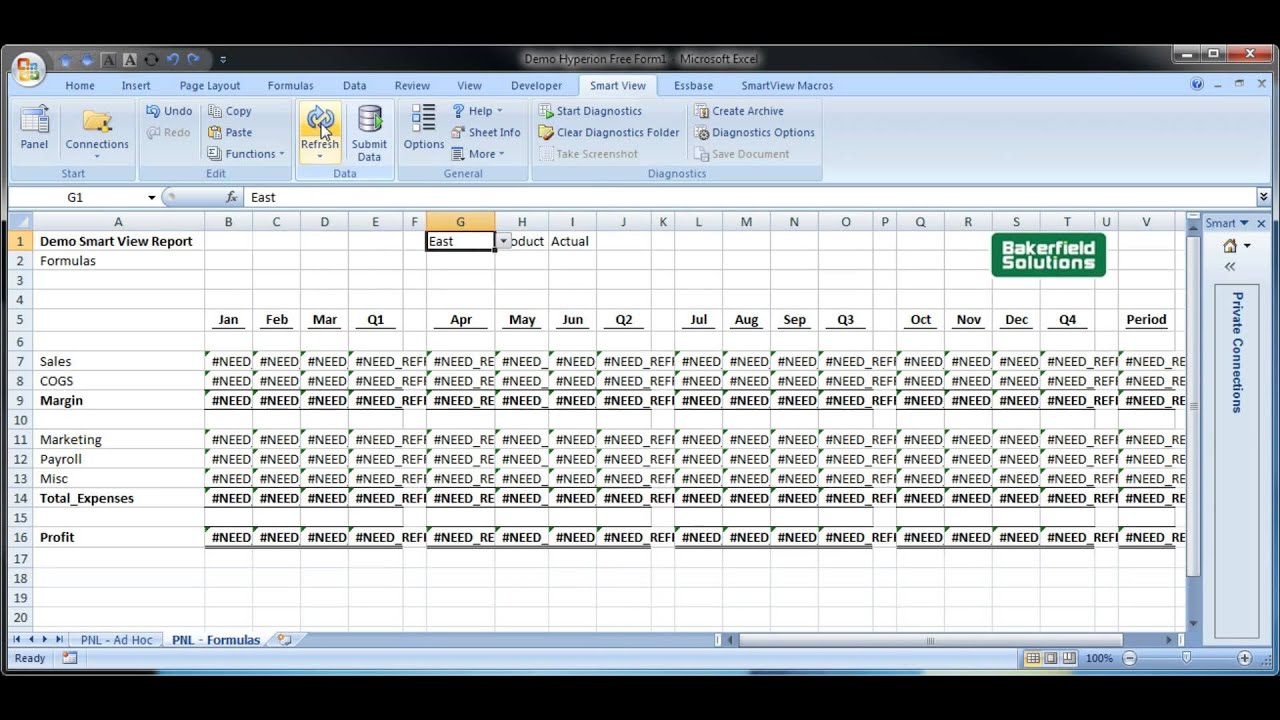Click the zoom in plus button
Screen dimensions: 1280x720
tap(1244, 658)
